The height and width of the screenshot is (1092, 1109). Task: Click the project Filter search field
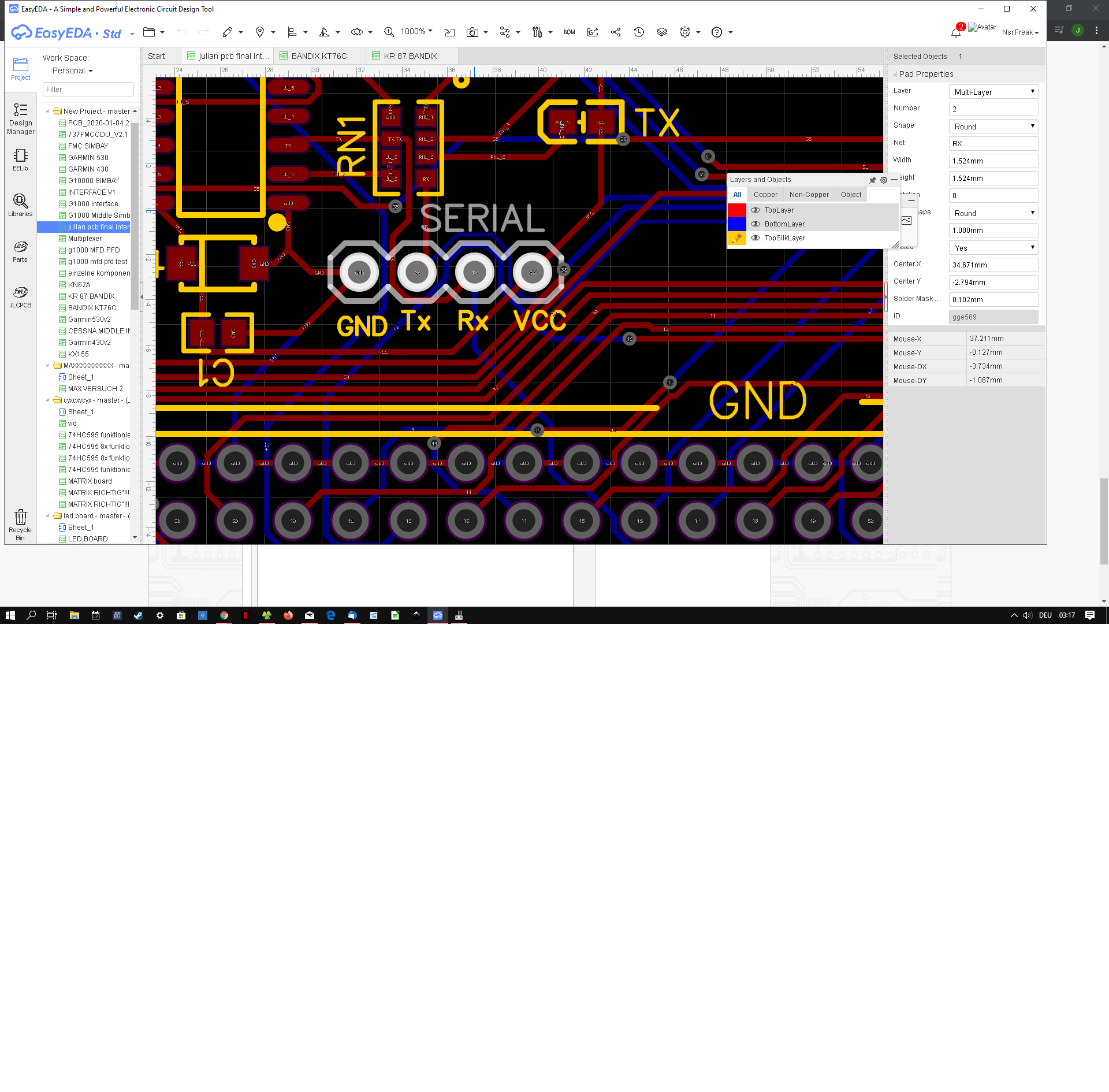tap(88, 89)
